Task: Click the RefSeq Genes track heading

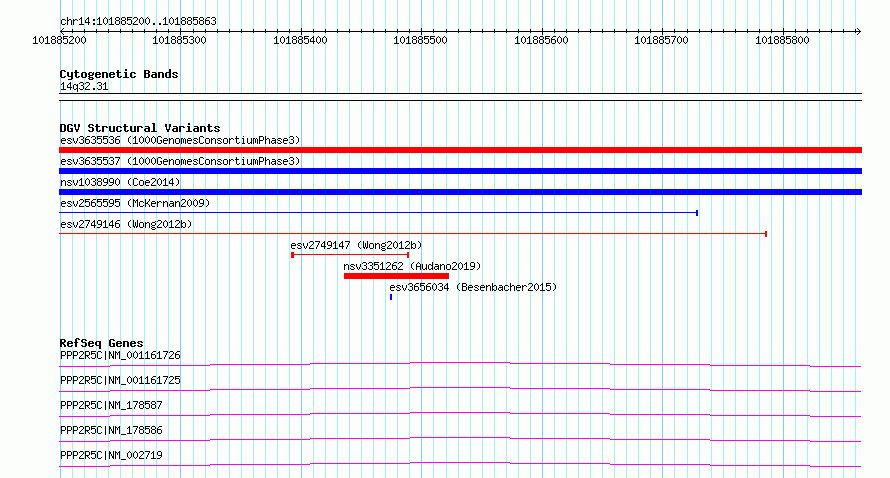Action: point(102,343)
